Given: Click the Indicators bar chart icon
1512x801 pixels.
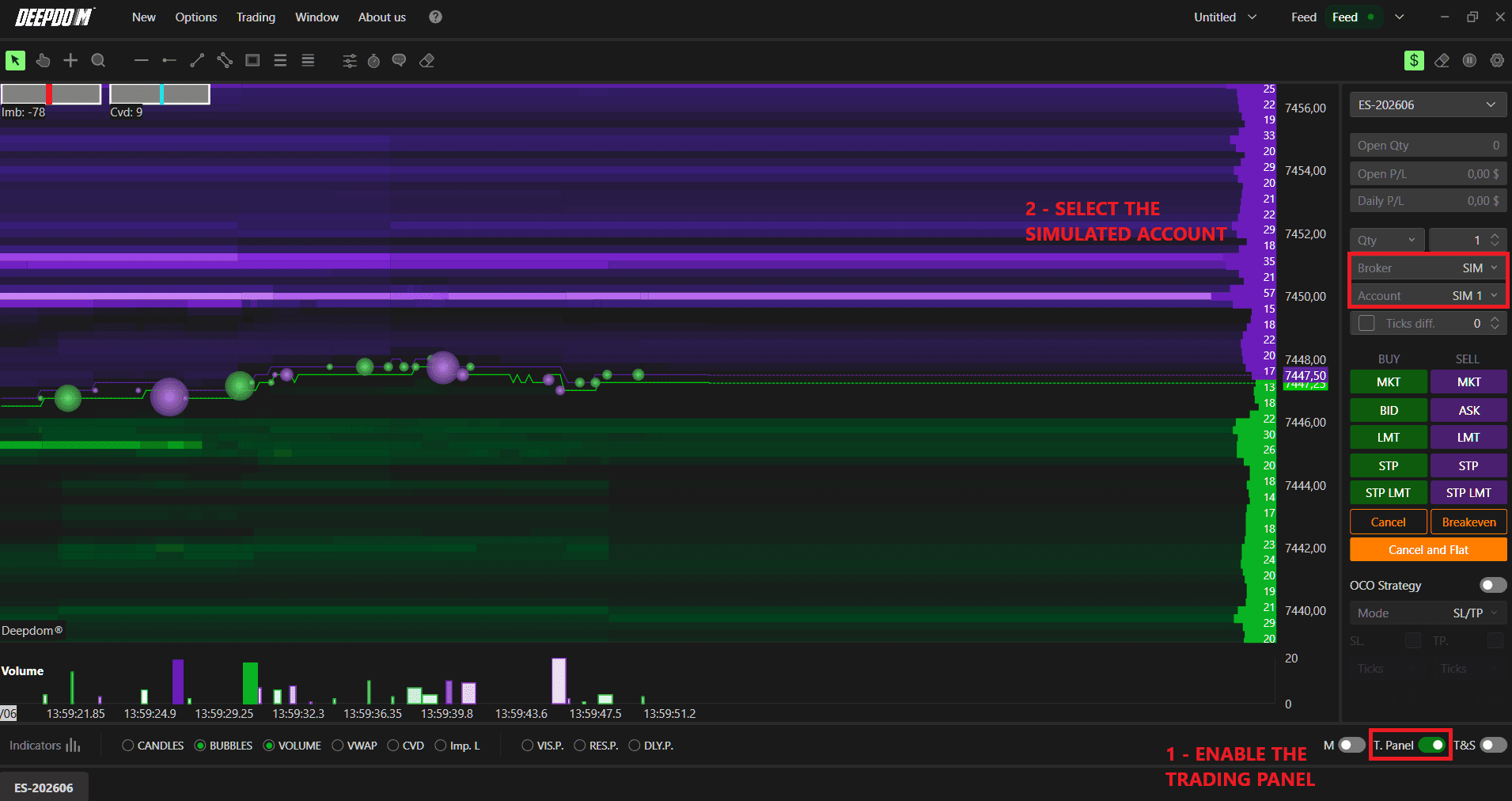Looking at the screenshot, I should (74, 746).
